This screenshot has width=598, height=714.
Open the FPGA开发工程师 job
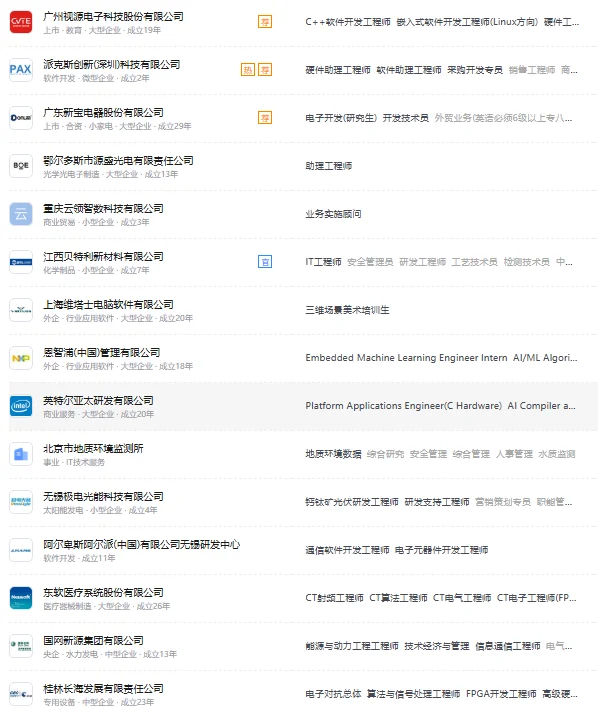[x=501, y=694]
